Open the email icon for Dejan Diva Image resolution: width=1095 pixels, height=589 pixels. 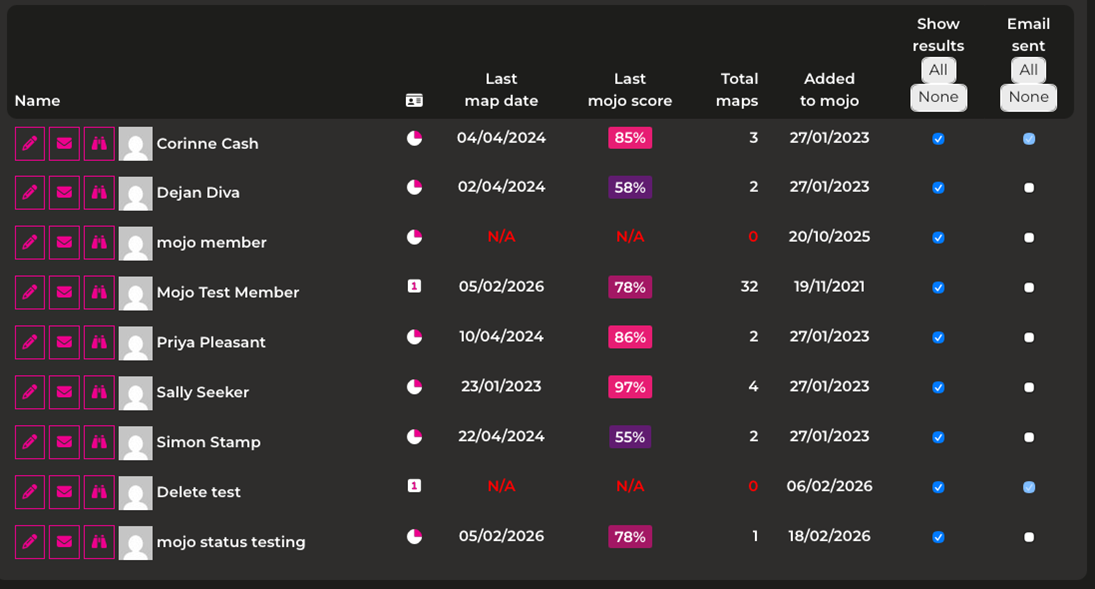[x=64, y=192]
